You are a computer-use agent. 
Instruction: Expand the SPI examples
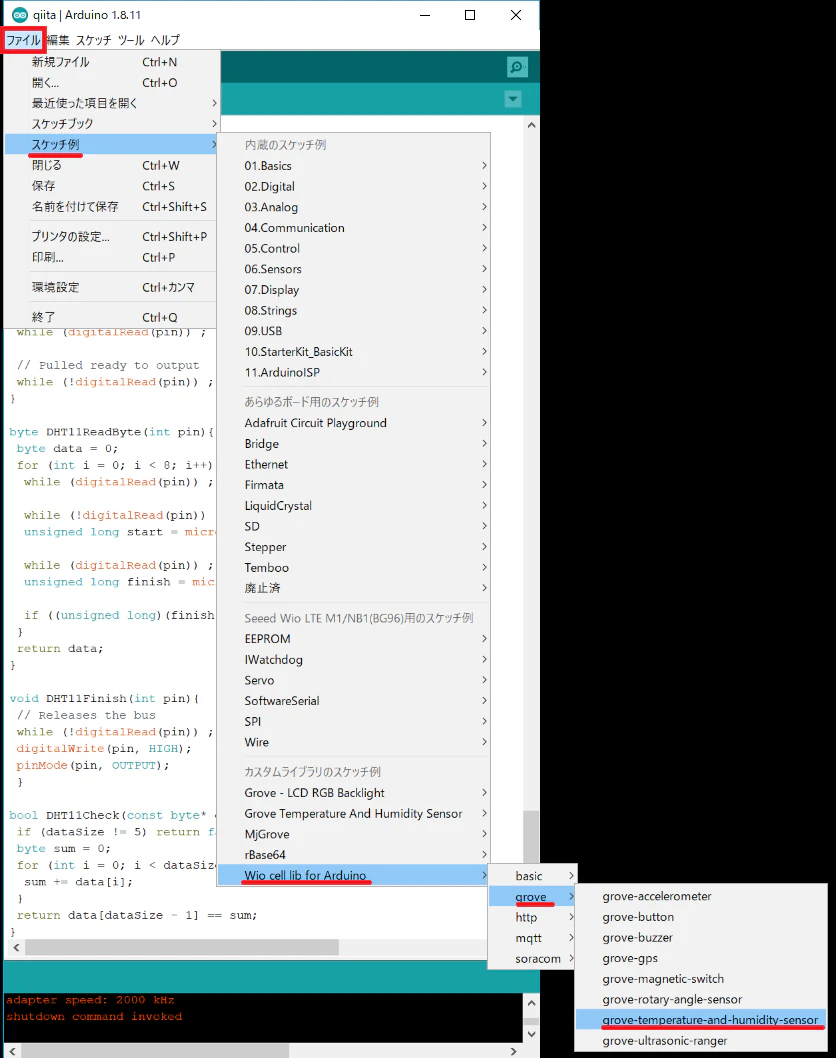click(354, 722)
